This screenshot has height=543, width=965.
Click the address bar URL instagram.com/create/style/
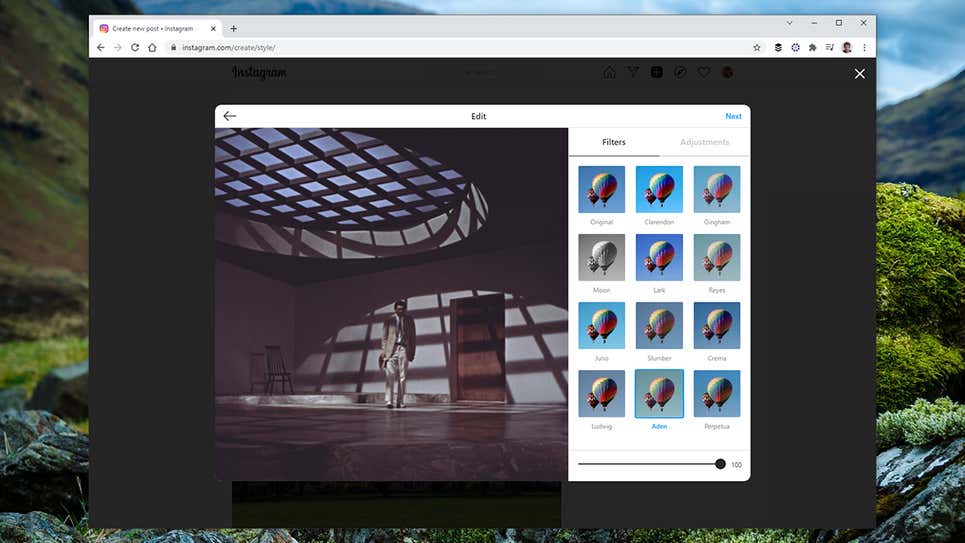pyautogui.click(x=229, y=47)
